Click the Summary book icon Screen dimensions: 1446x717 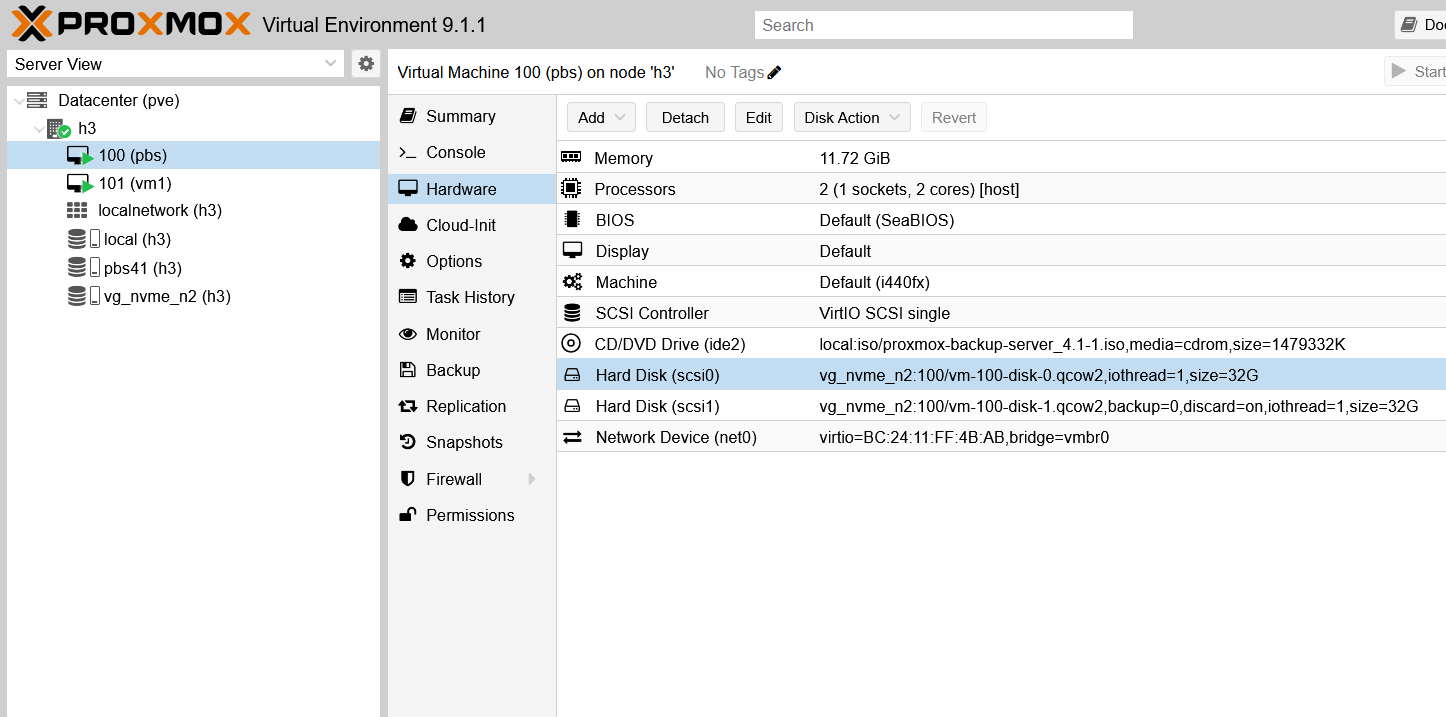point(407,116)
